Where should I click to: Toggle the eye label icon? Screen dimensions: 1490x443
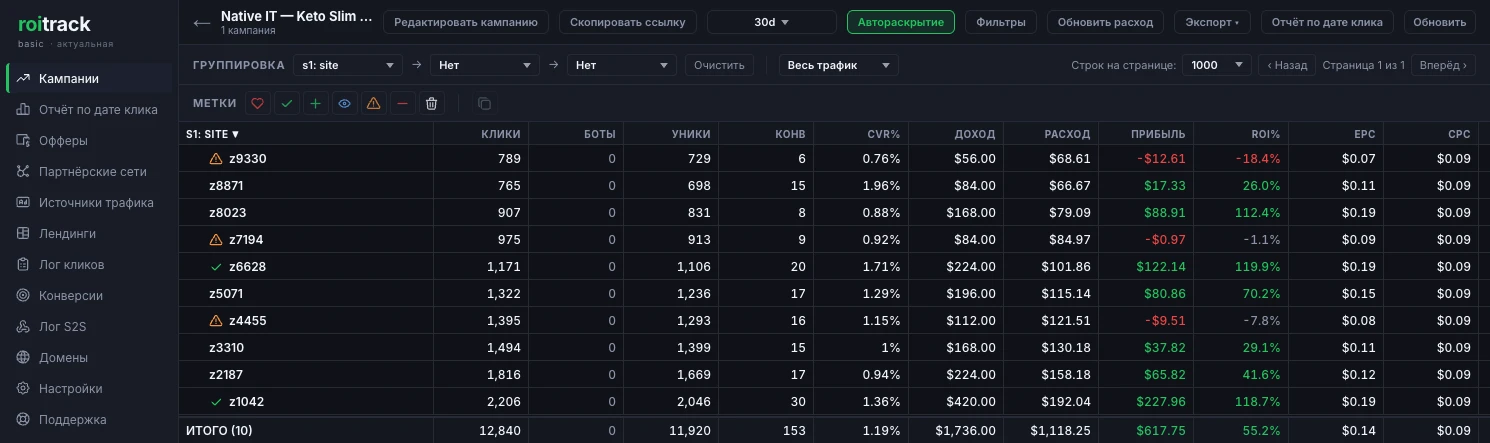tap(345, 103)
